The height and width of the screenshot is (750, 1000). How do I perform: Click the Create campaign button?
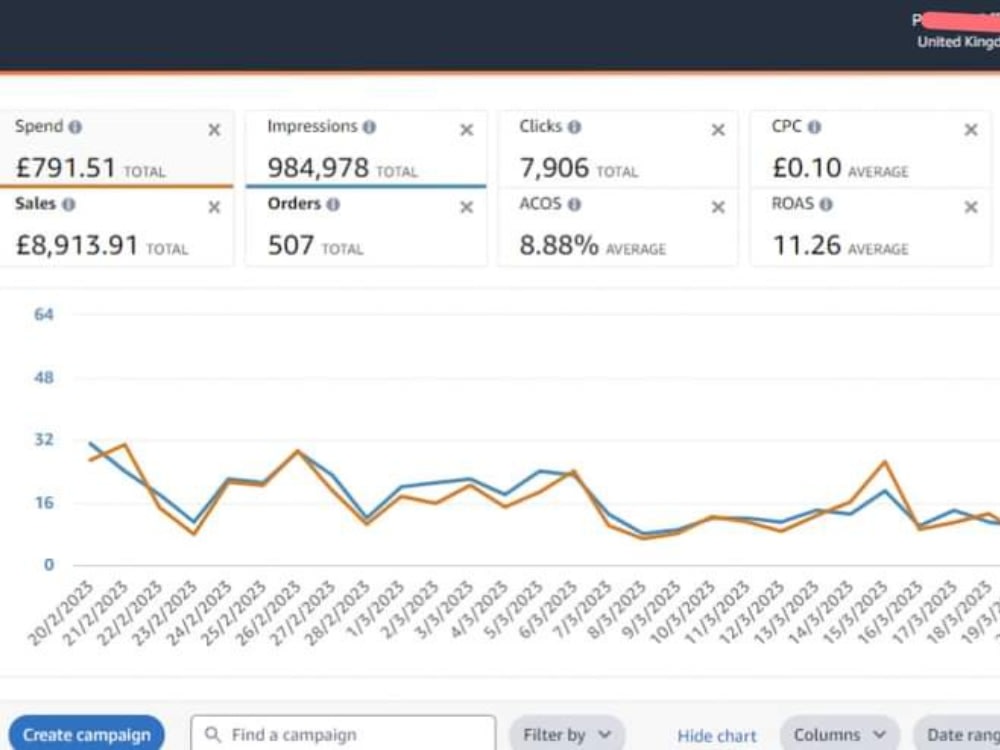pos(87,733)
